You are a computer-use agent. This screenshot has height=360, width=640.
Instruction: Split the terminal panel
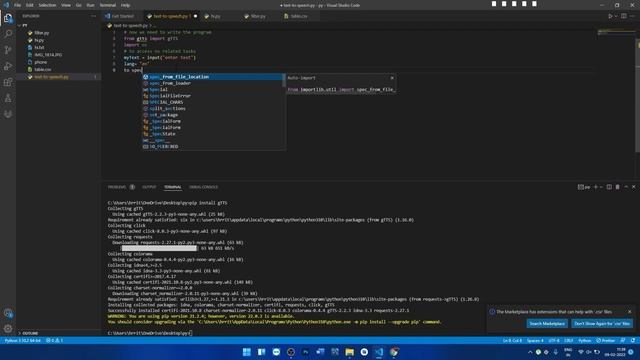[609, 187]
